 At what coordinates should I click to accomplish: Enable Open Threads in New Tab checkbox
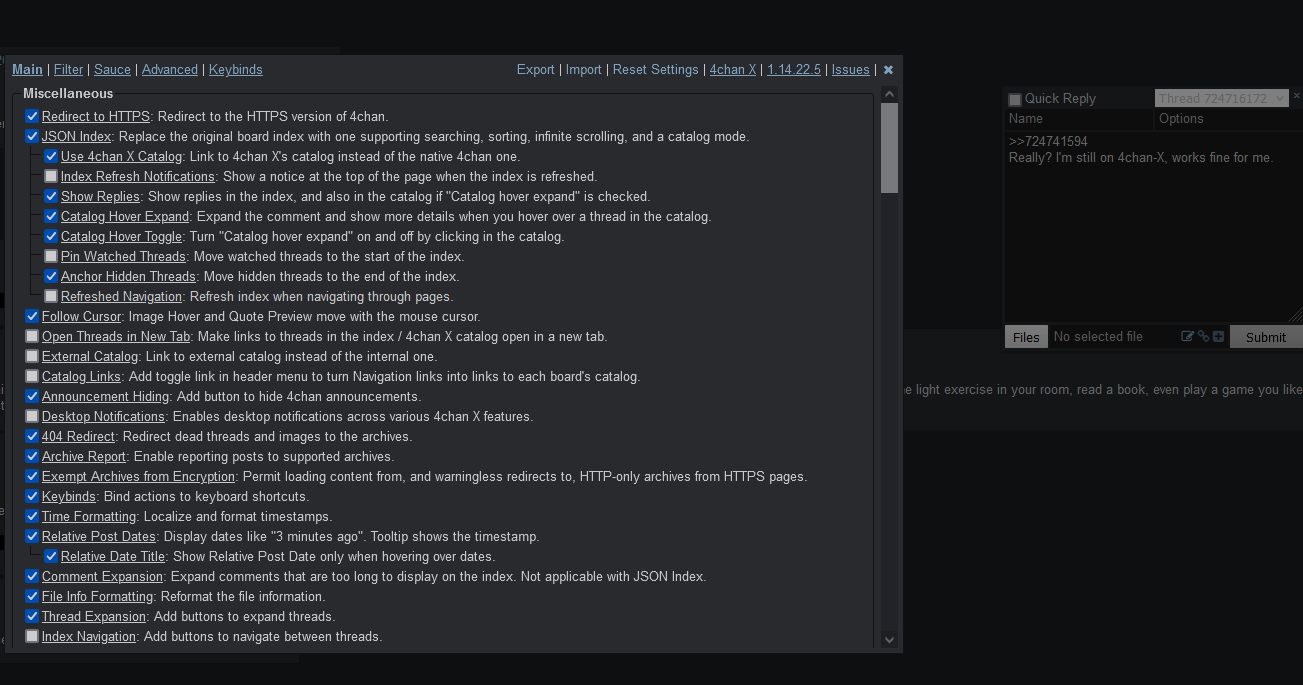tap(32, 336)
